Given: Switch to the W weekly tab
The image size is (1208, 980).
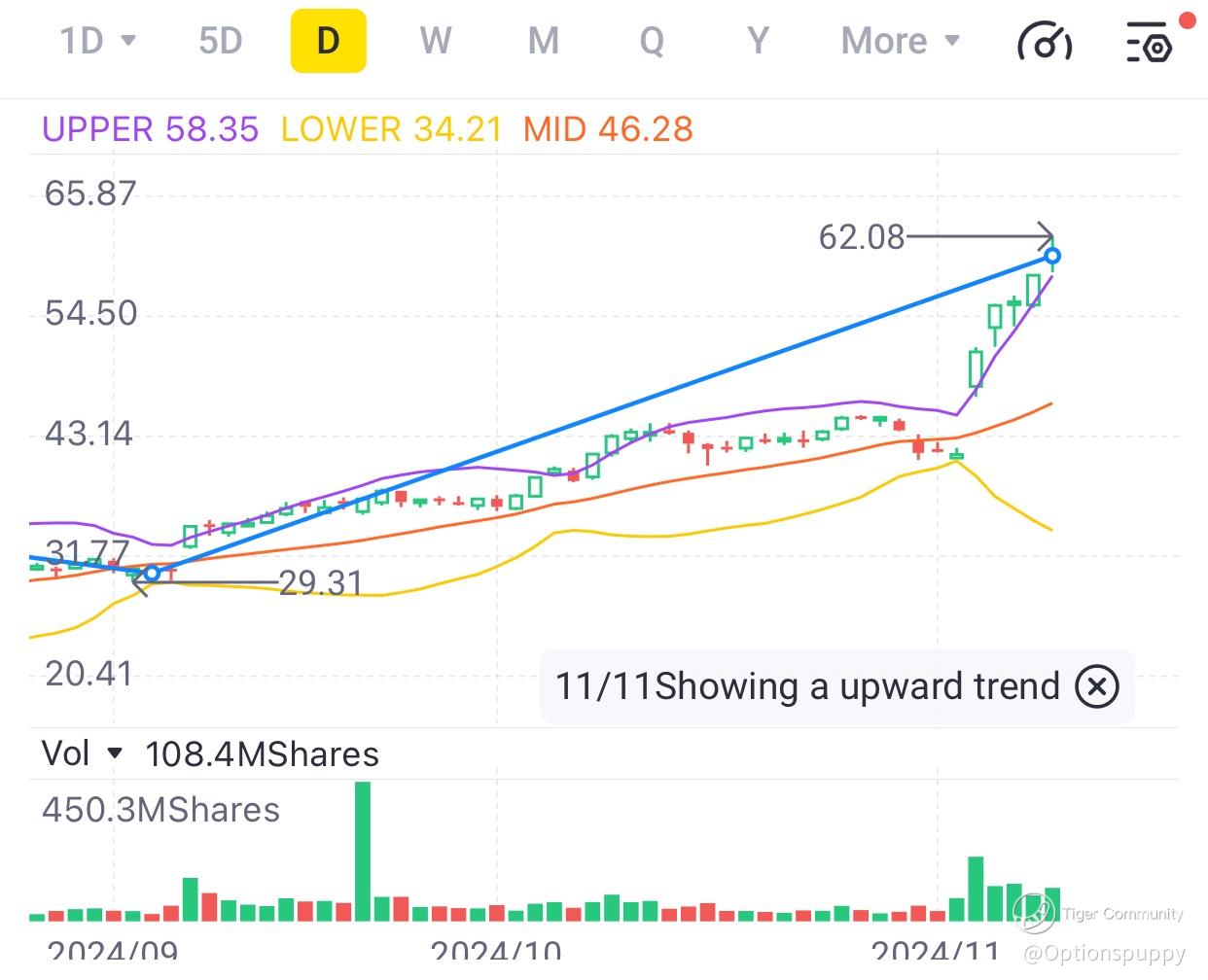Looking at the screenshot, I should 436,41.
